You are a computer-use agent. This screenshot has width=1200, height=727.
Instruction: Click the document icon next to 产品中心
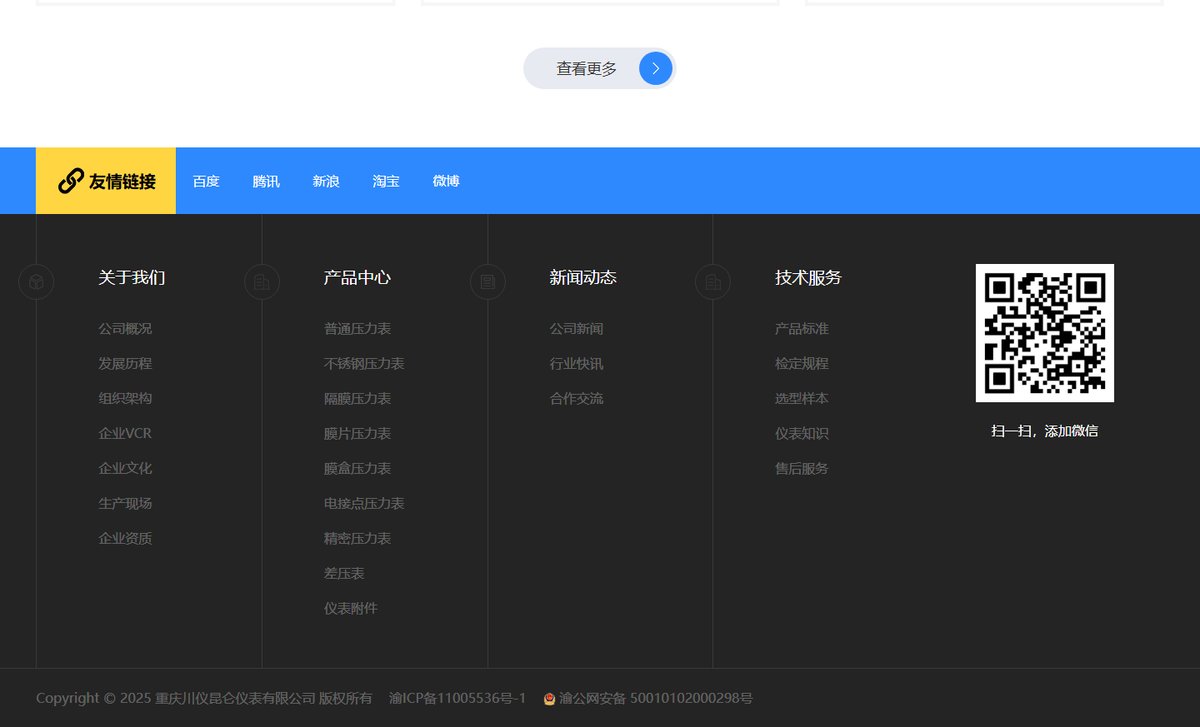coord(262,282)
